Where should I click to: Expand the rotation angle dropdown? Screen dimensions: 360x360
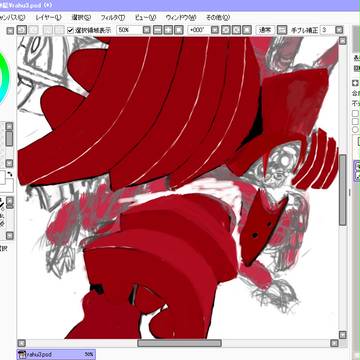215,30
